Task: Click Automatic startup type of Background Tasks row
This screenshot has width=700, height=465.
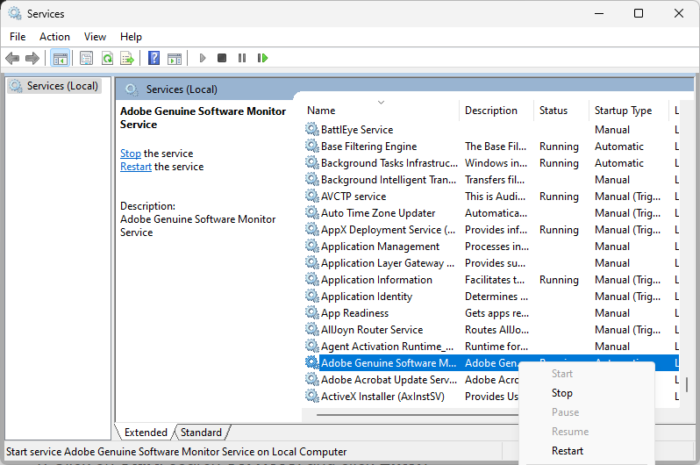Action: pyautogui.click(x=619, y=163)
